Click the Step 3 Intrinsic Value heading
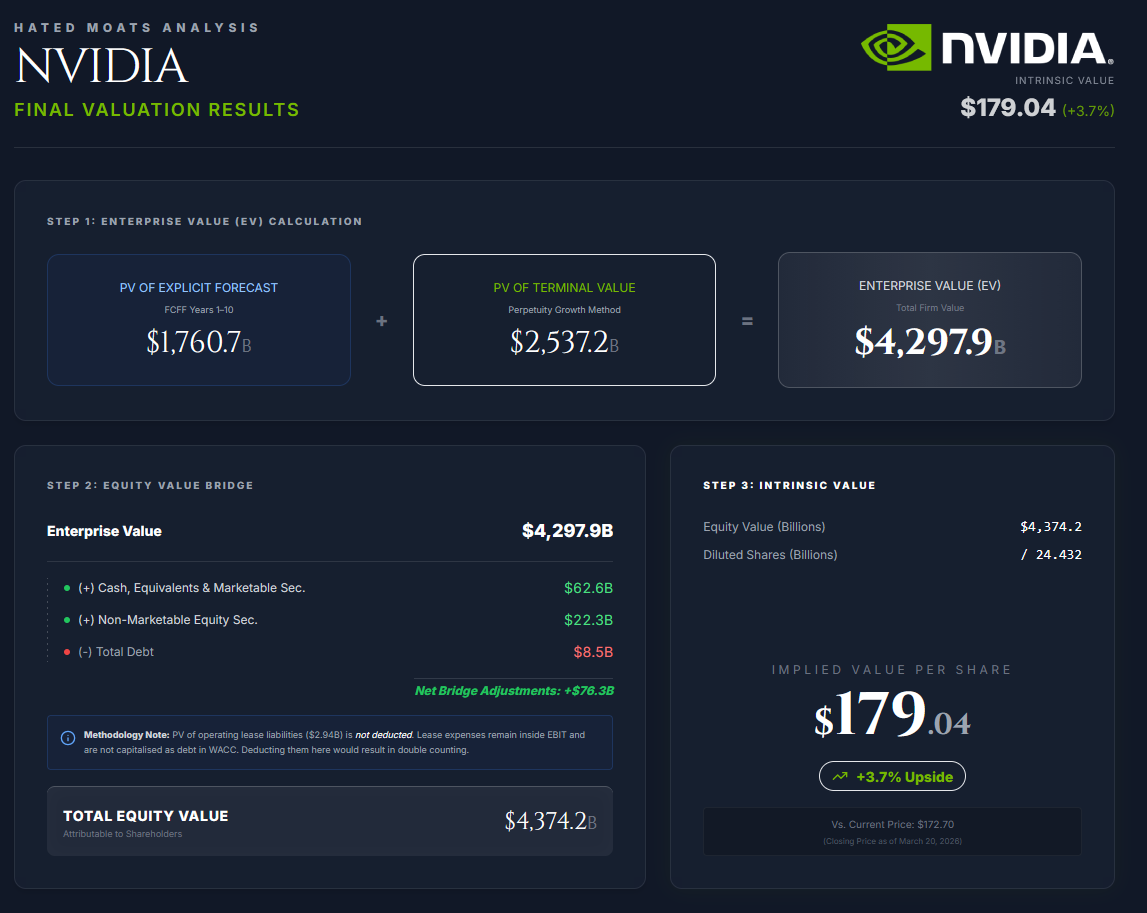Screen dimensions: 1147x913 789,486
